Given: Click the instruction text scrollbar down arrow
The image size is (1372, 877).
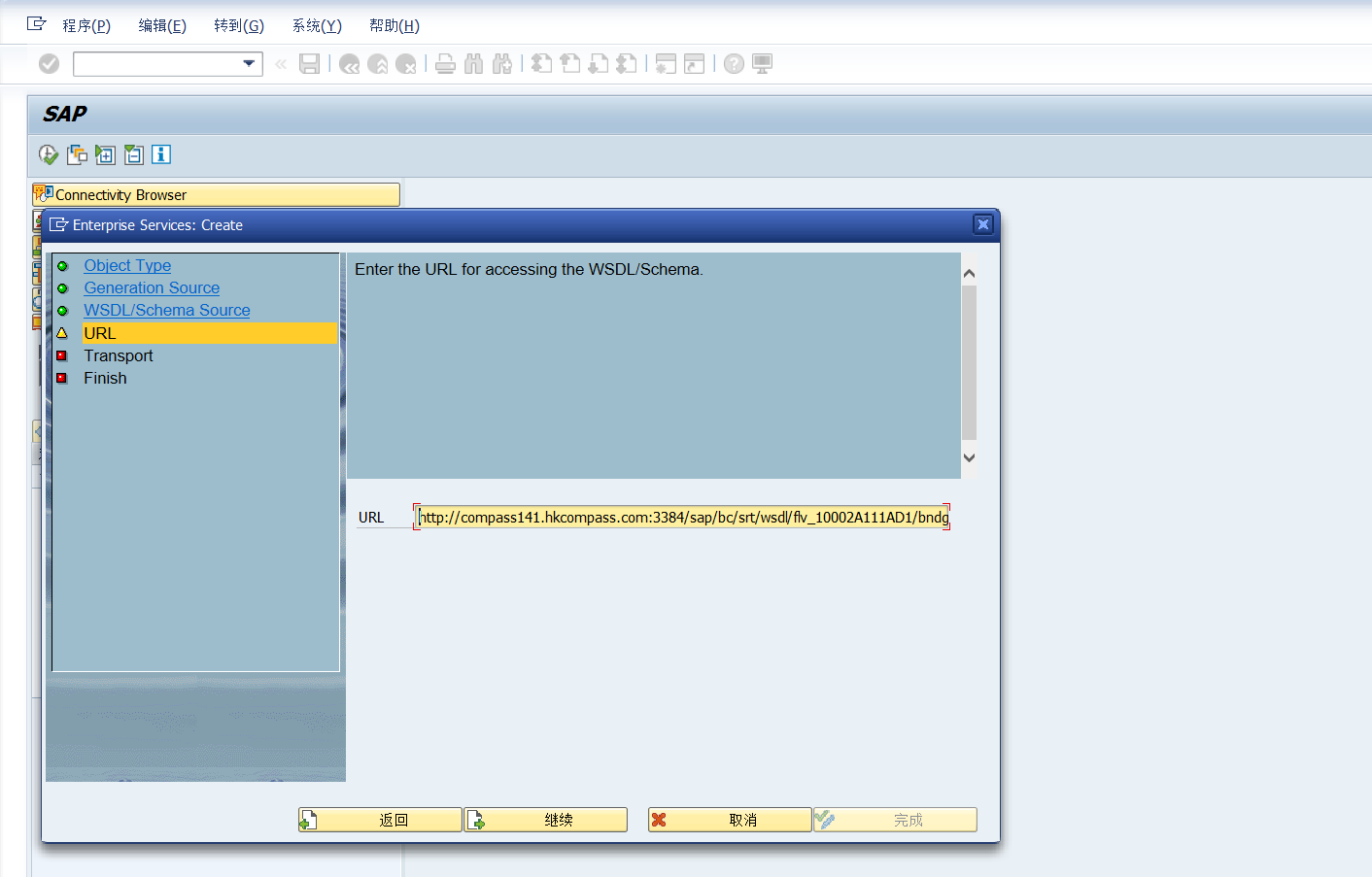Looking at the screenshot, I should 969,457.
